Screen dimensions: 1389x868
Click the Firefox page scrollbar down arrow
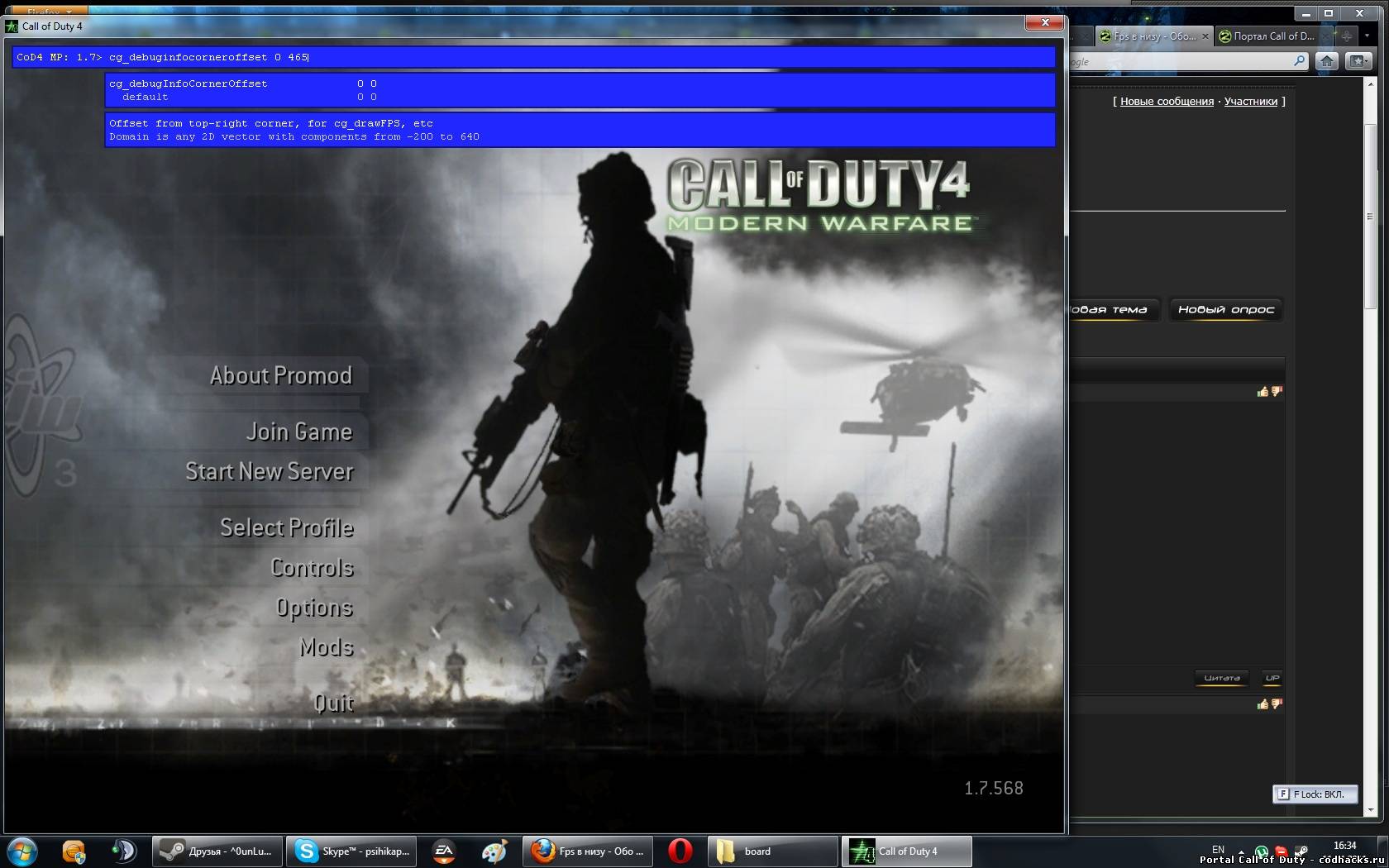coord(1370,810)
